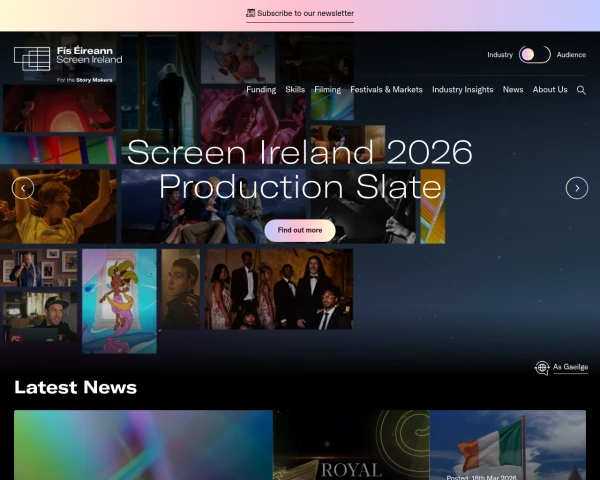This screenshot has width=600, height=480.
Task: Open the ROYAL news card image
Action: point(351,445)
